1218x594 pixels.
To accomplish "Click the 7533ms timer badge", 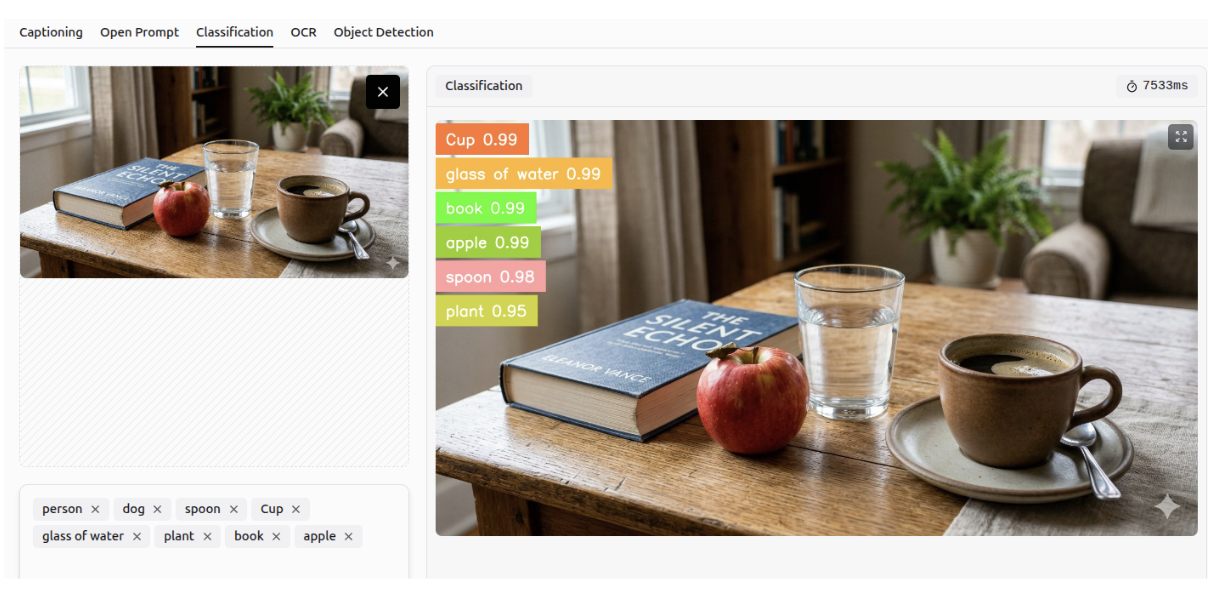I will [1157, 86].
